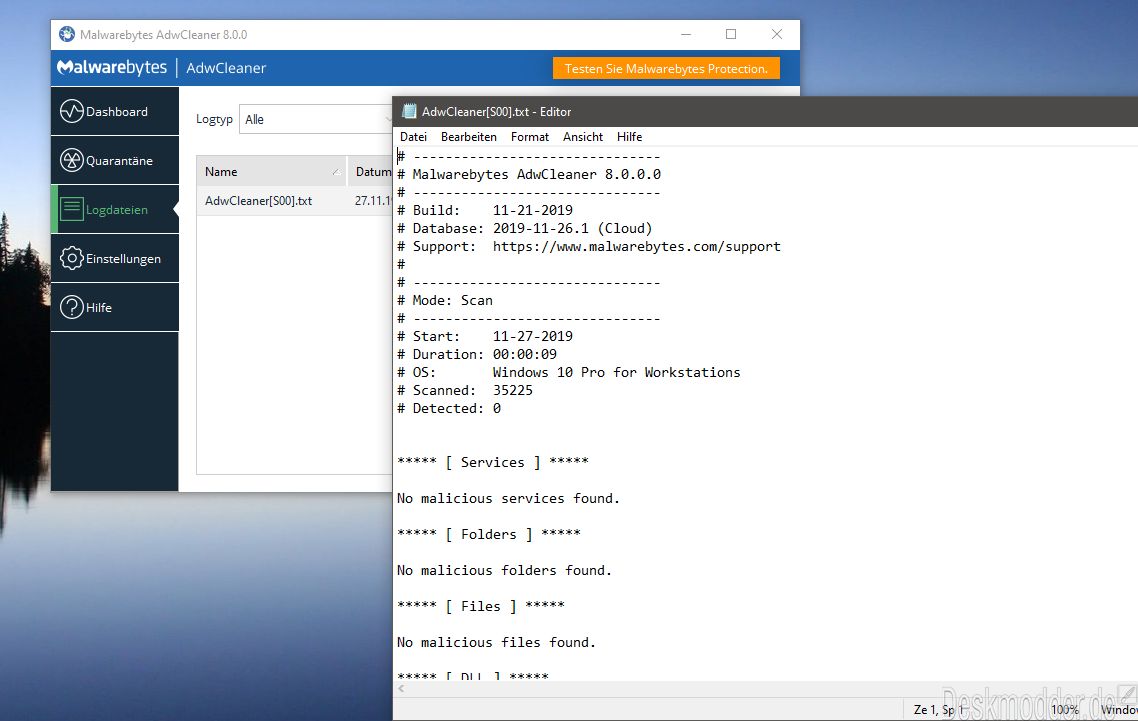Click the 'Detected: 0' line
This screenshot has width=1138, height=721.
click(x=449, y=408)
